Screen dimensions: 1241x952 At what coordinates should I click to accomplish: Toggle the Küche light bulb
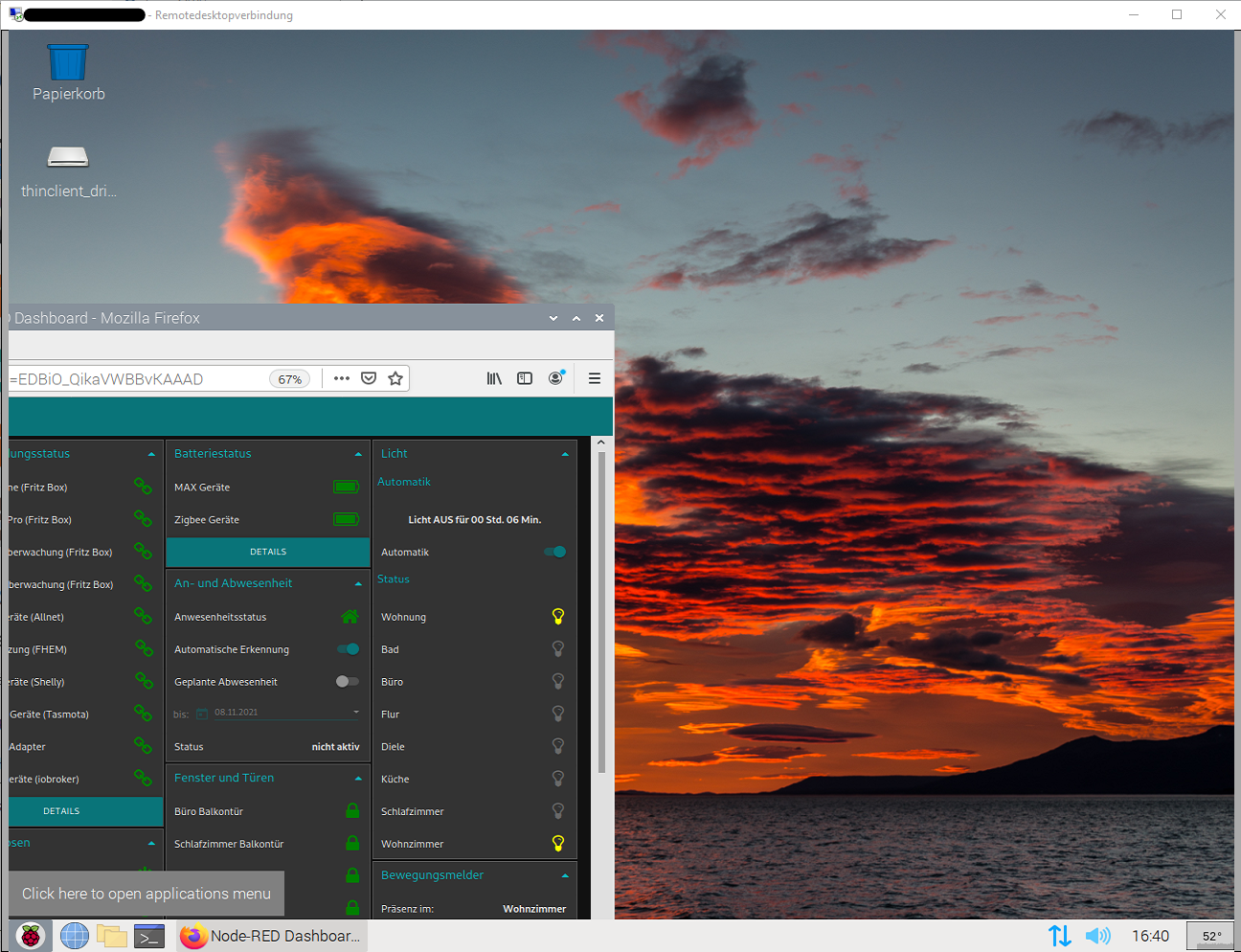coord(558,779)
